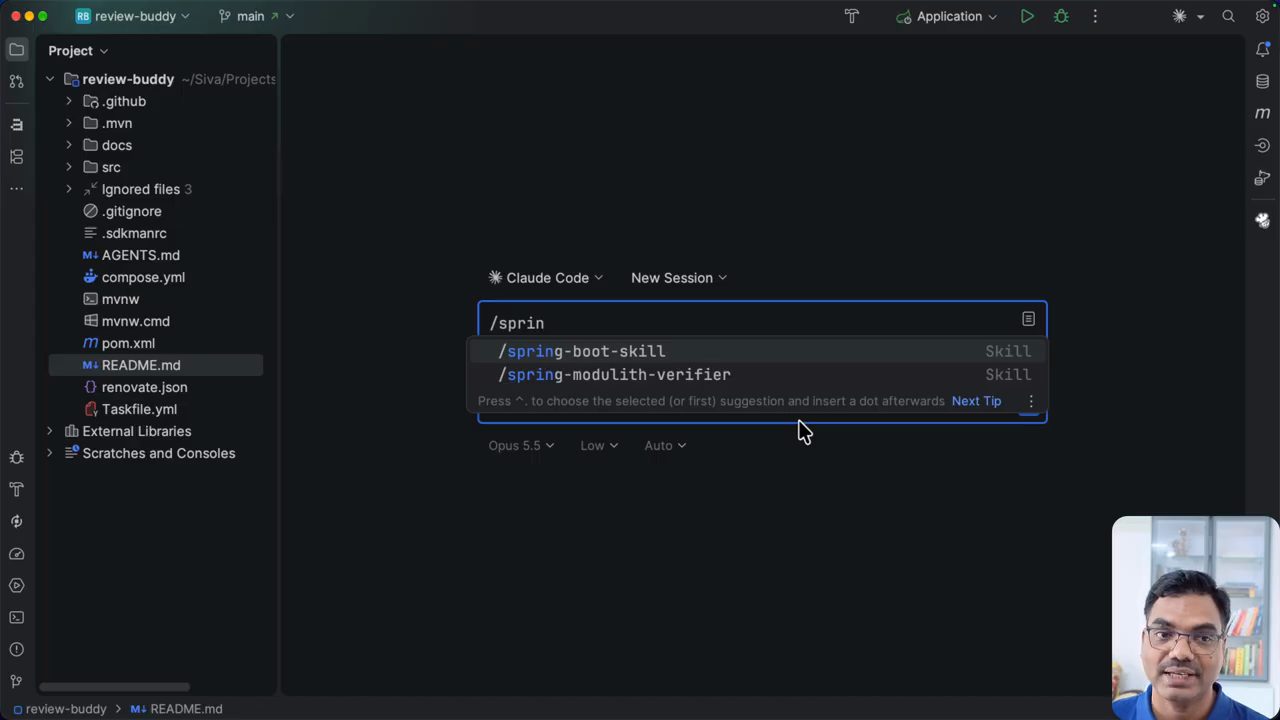This screenshot has width=1280, height=720.
Task: Expand the .github folder
Action: click(69, 101)
